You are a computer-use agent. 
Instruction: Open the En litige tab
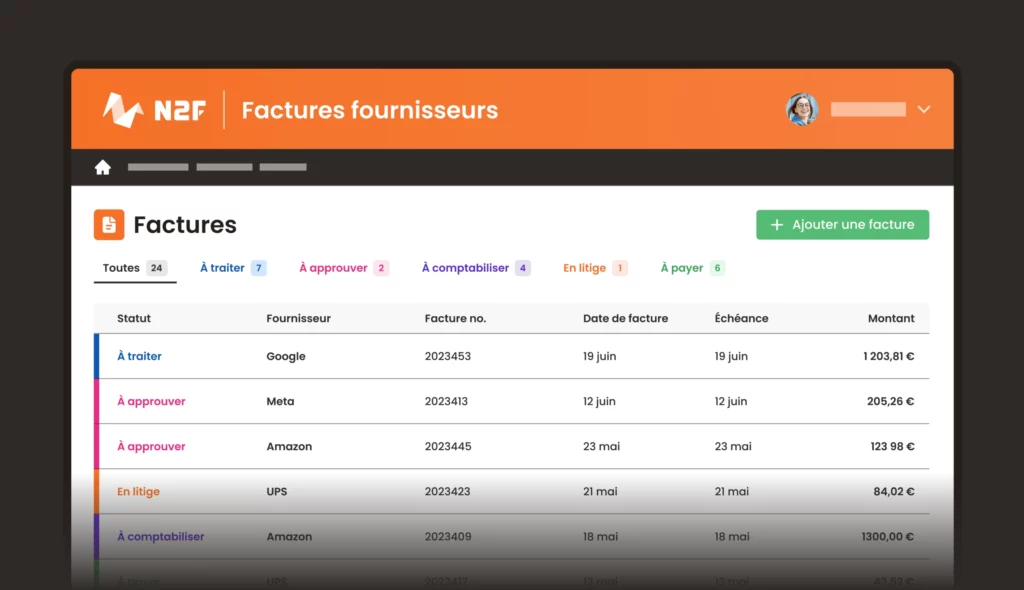tap(586, 267)
